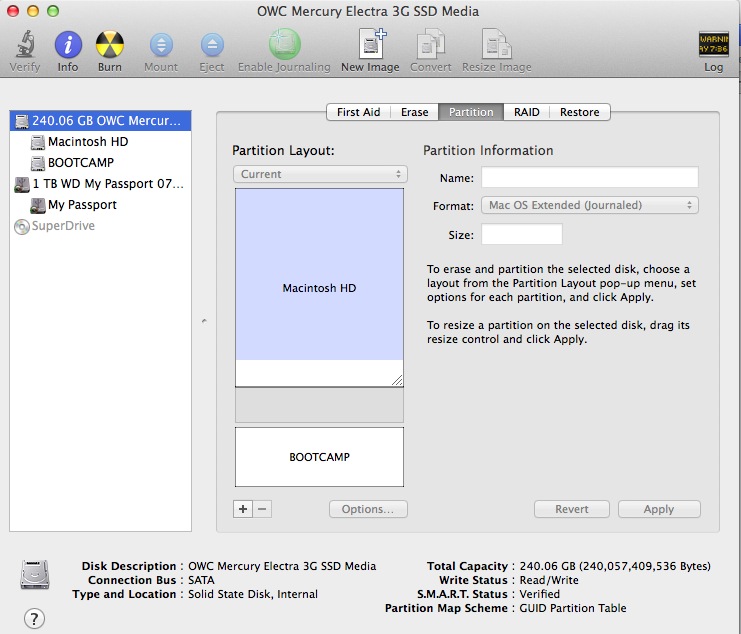
Task: Switch to the Restore tab
Action: [579, 112]
